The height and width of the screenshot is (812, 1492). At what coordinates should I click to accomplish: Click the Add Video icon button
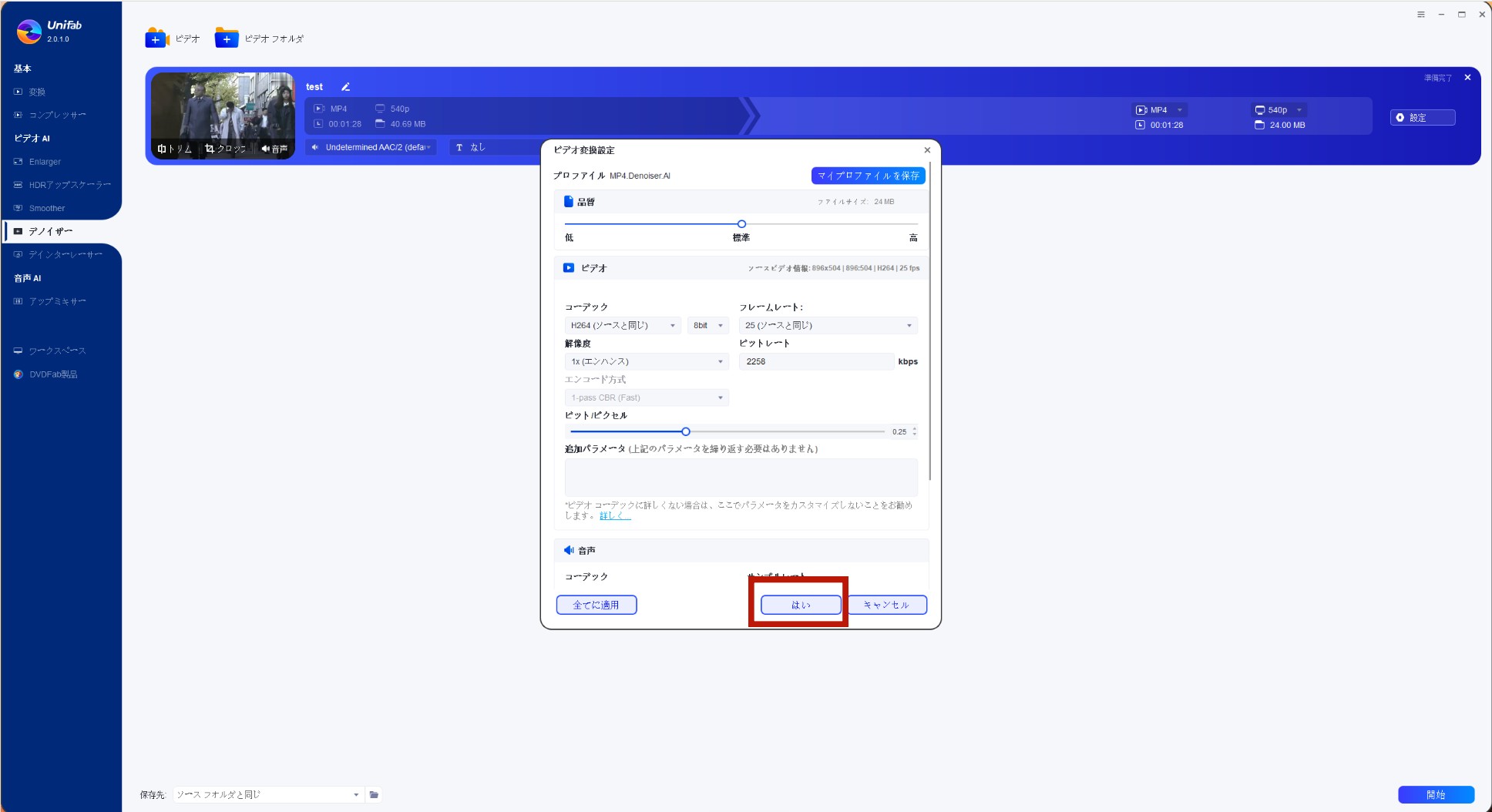pos(156,38)
